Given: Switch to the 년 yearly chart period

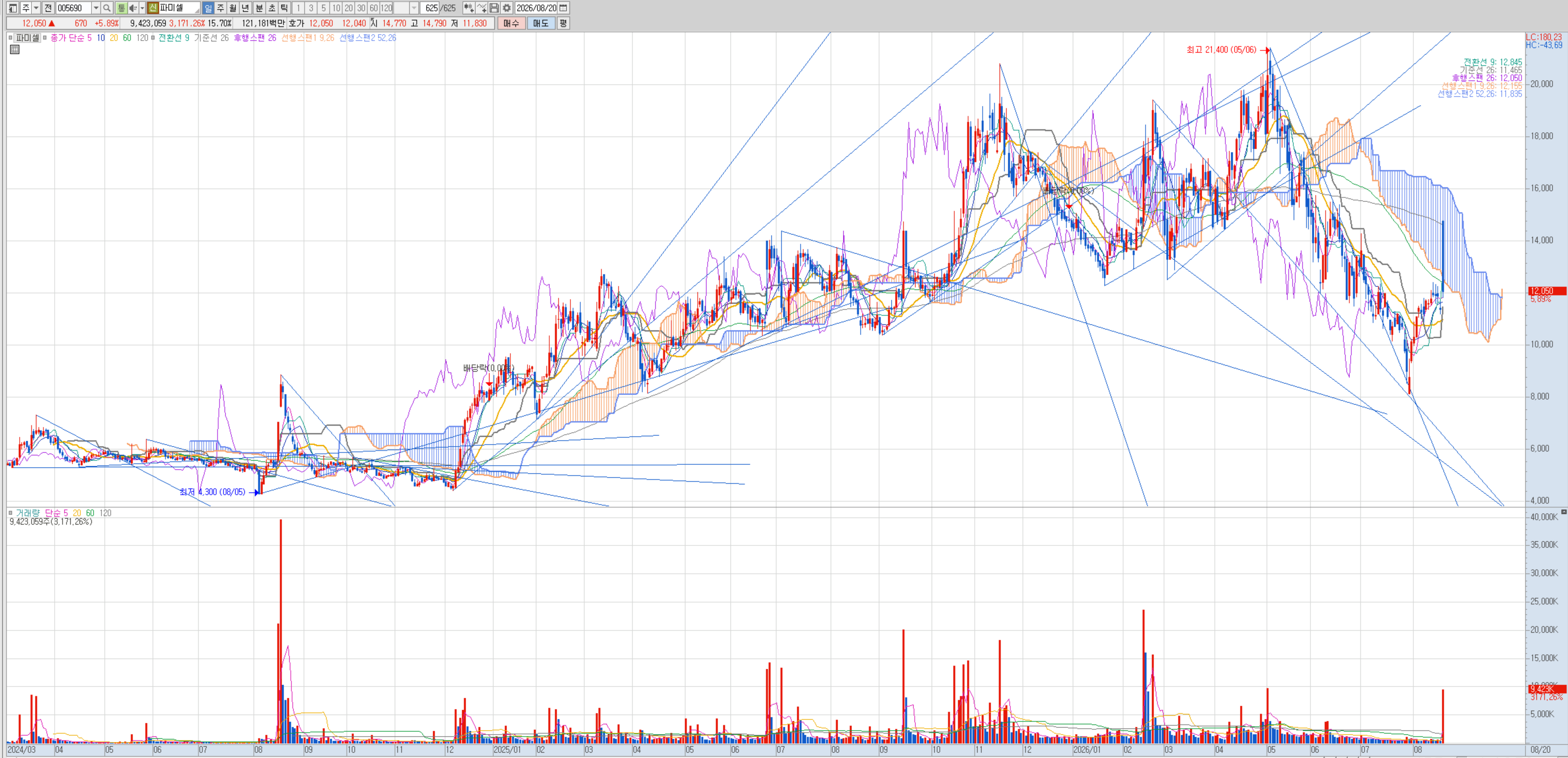Looking at the screenshot, I should [x=245, y=8].
